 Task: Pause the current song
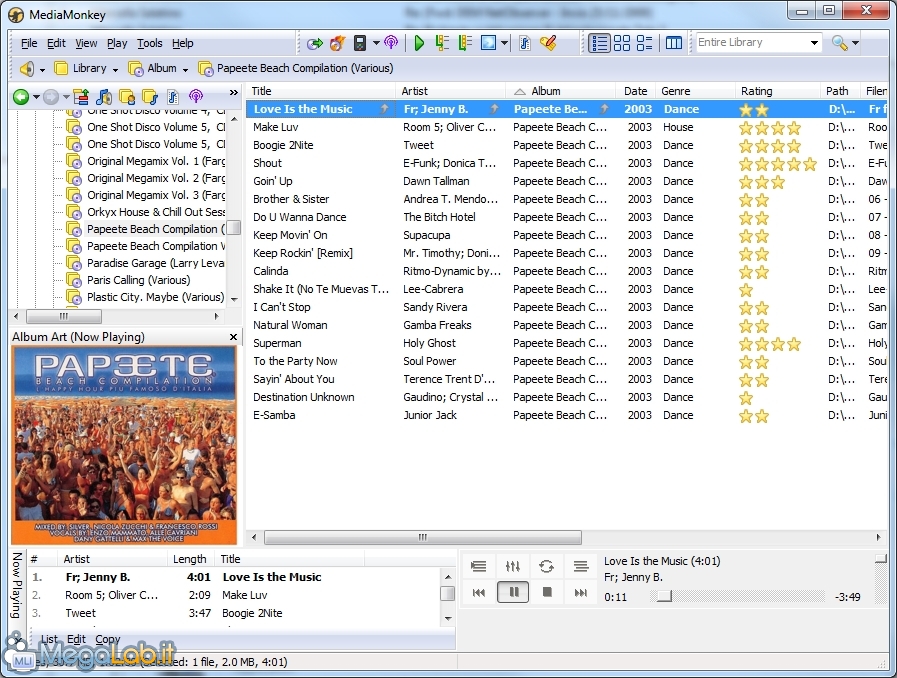coord(513,592)
